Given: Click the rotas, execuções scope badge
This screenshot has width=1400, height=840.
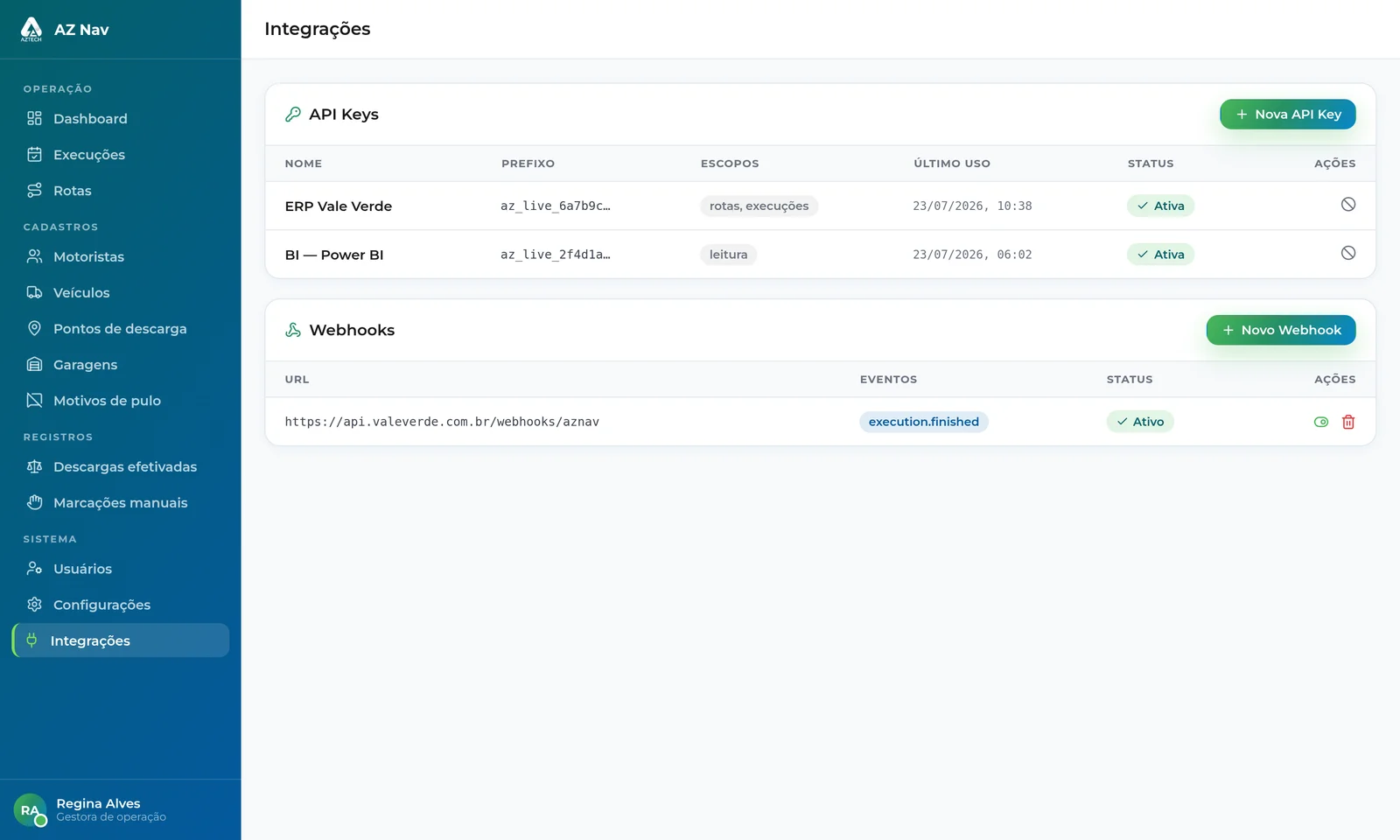Looking at the screenshot, I should coord(759,206).
